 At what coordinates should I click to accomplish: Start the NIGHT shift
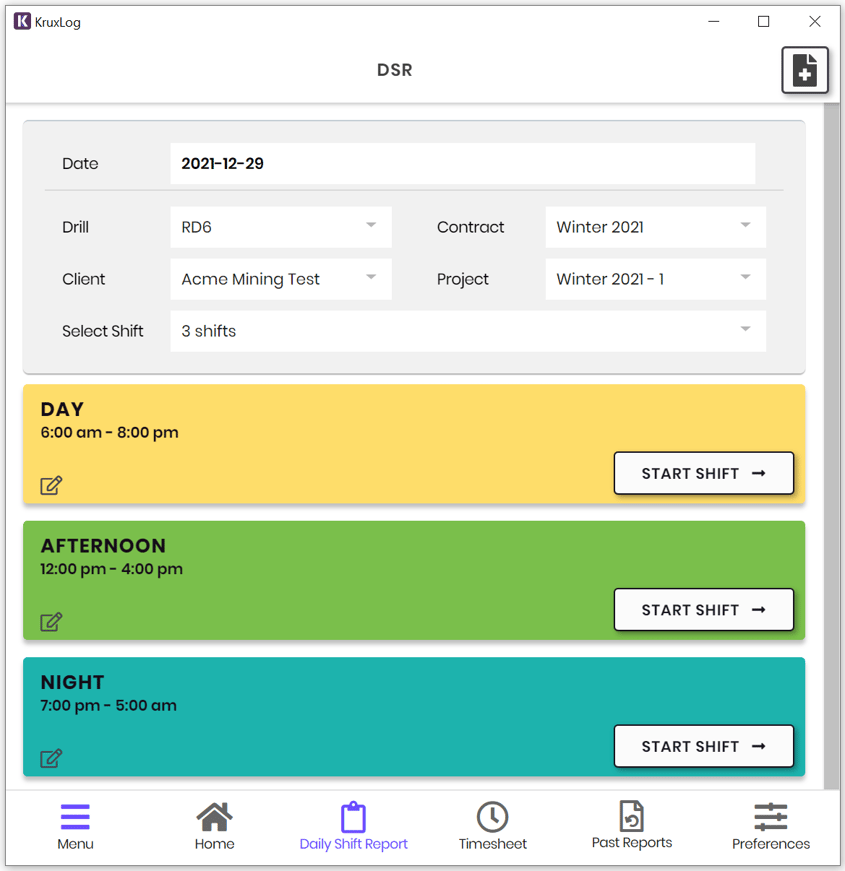point(703,746)
